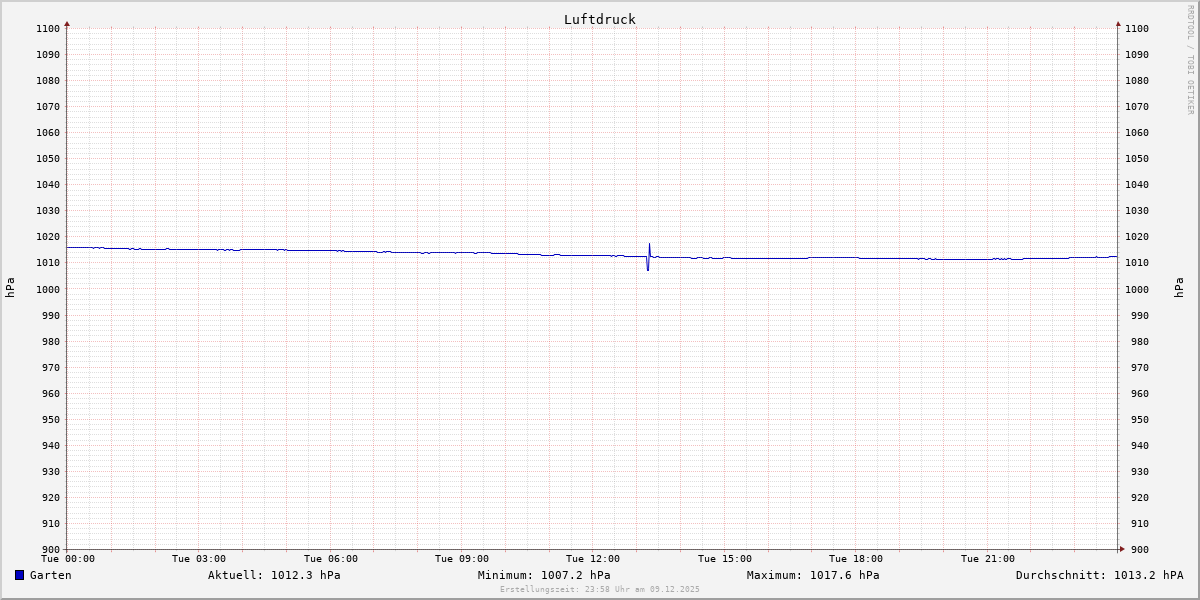Click the 1000 label on the left axis
This screenshot has width=1200, height=600.
pos(48,289)
